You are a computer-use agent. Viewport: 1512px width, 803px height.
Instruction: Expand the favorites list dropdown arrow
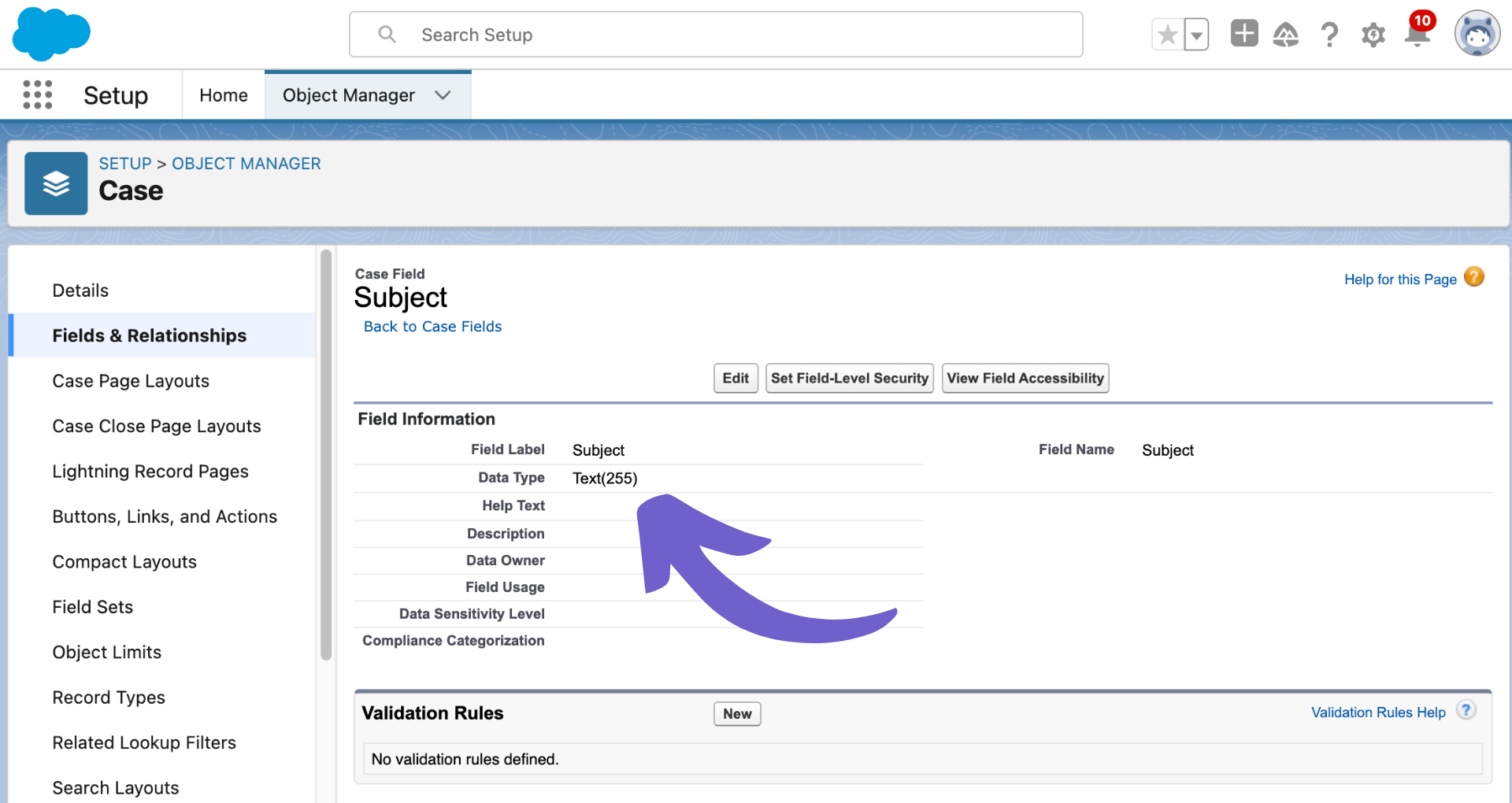click(x=1195, y=34)
